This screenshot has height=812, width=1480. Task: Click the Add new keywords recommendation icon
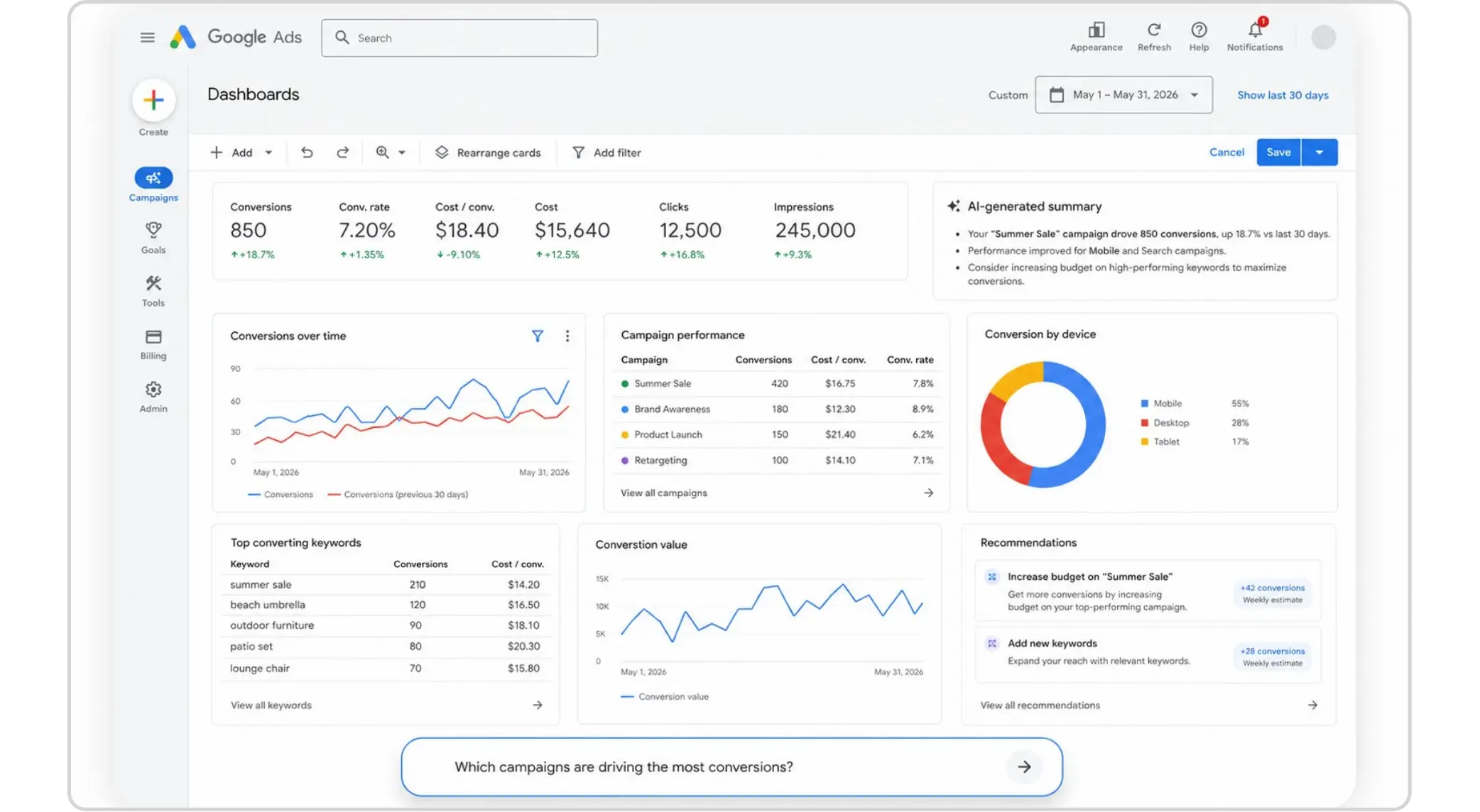point(991,643)
